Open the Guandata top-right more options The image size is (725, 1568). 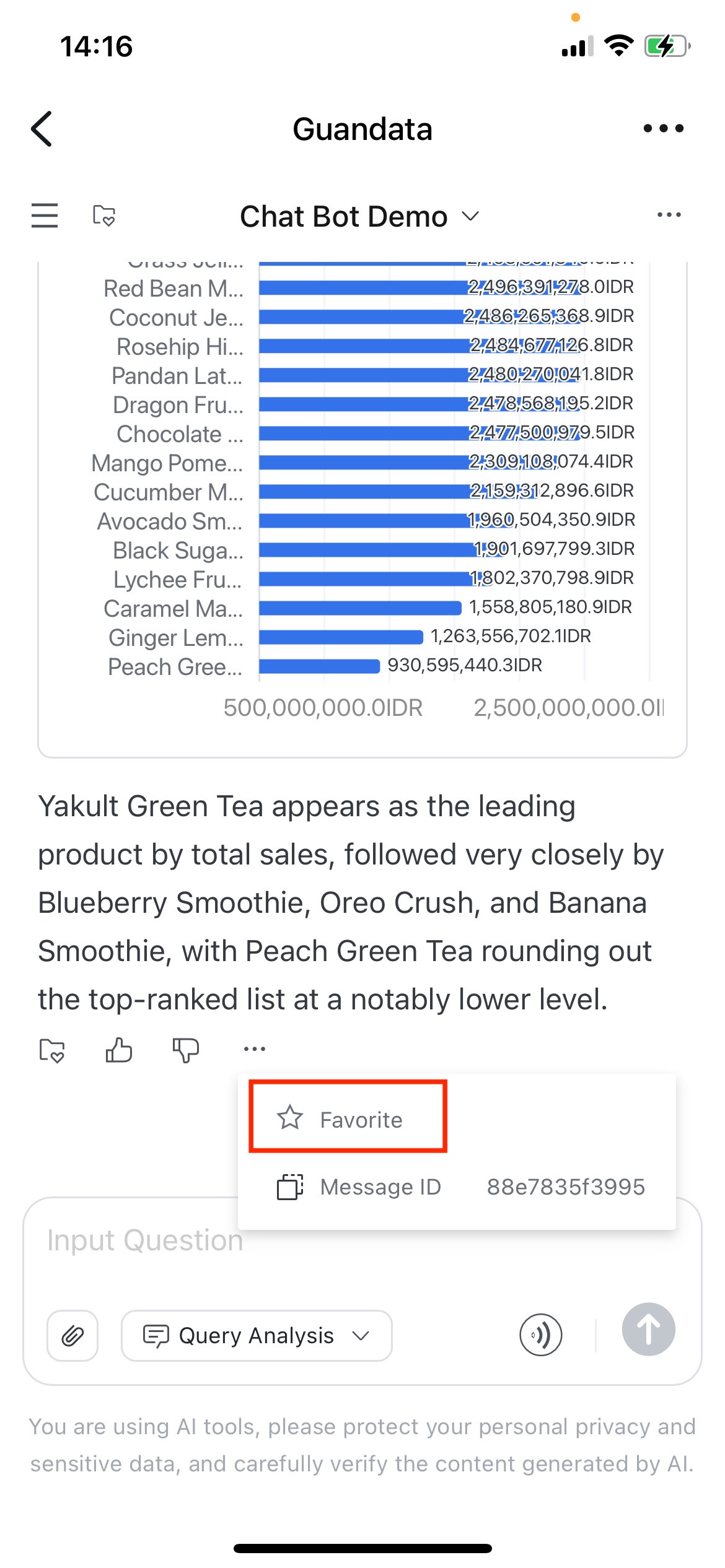663,128
